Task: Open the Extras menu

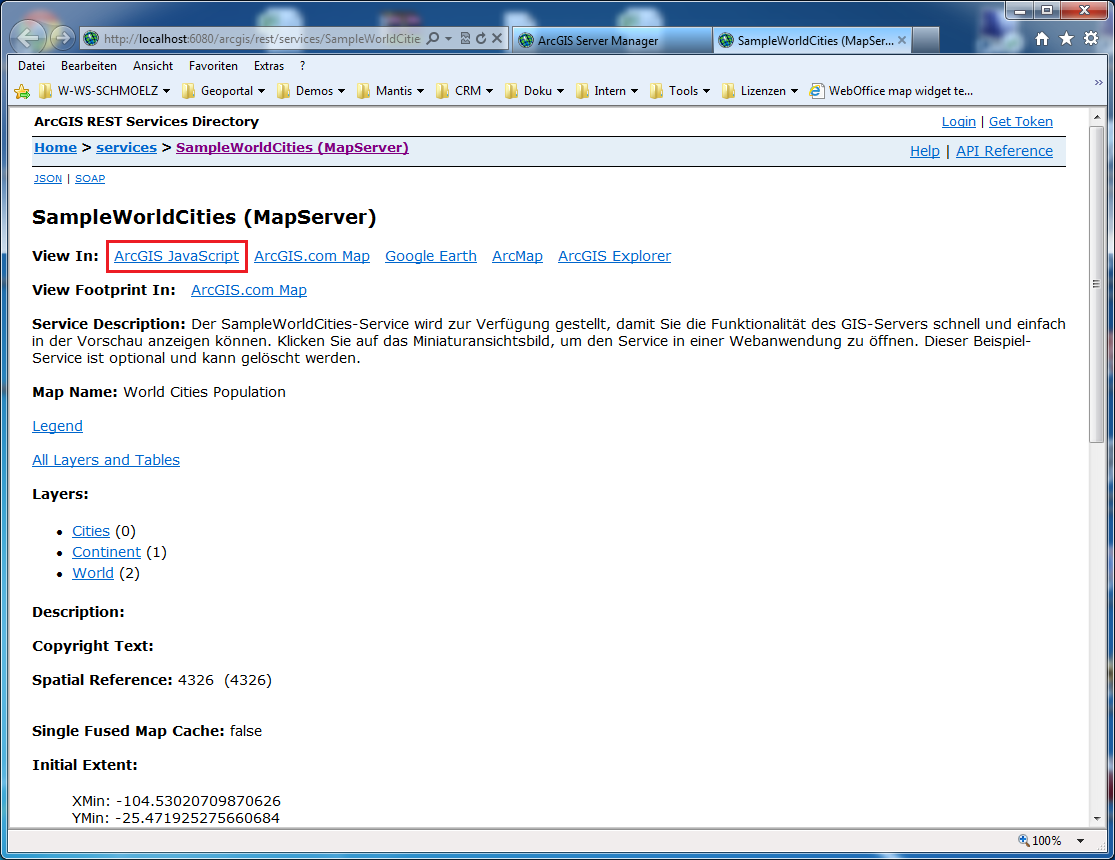Action: point(268,65)
